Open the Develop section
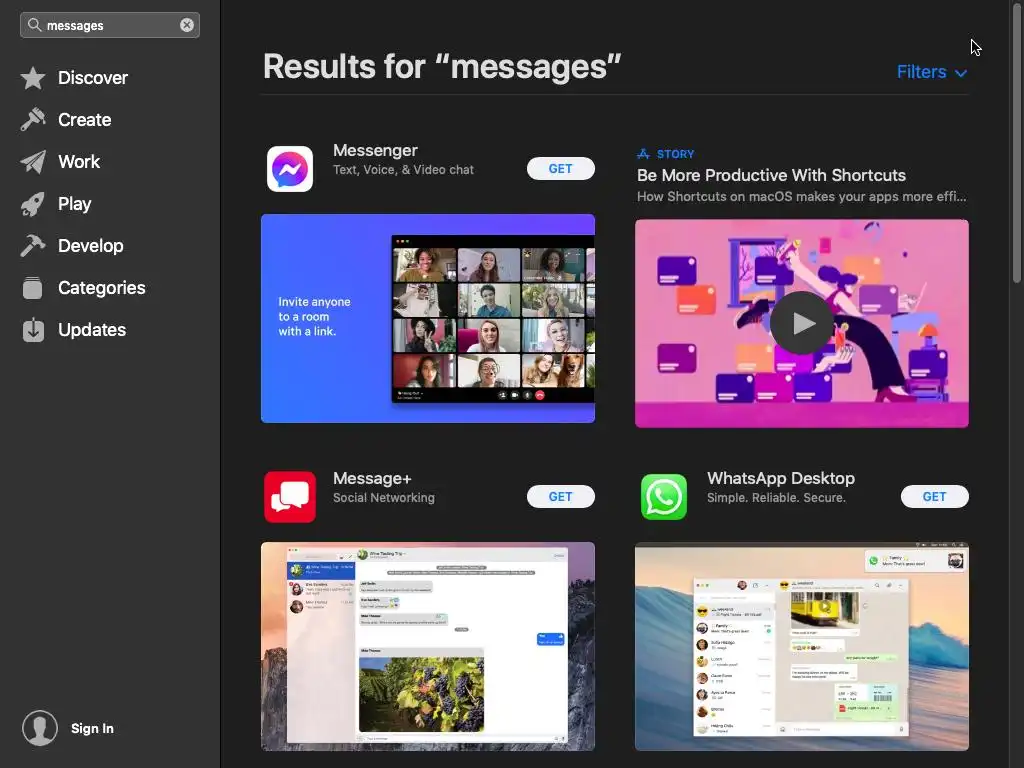The width and height of the screenshot is (1024, 768). point(91,246)
